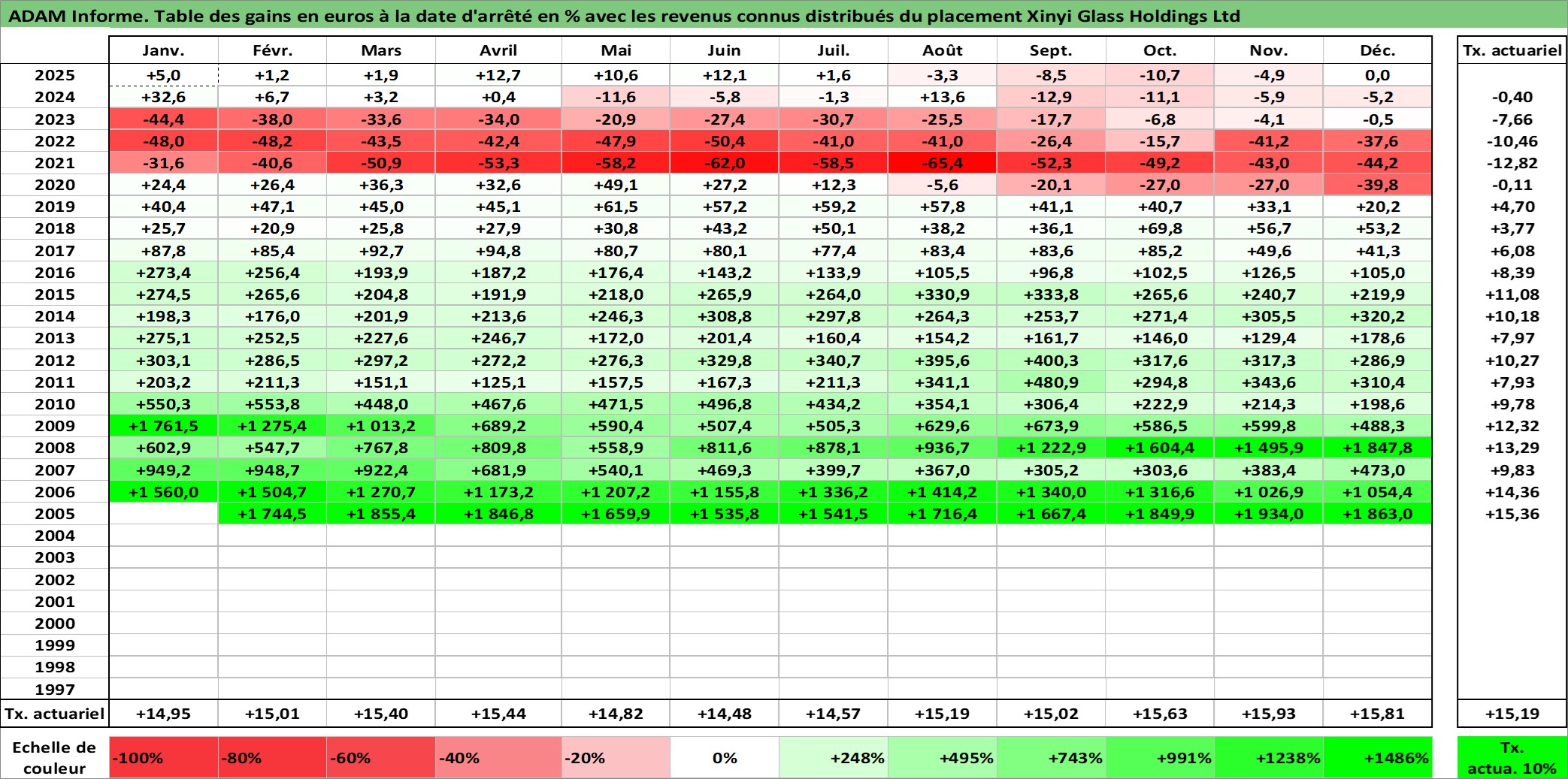This screenshot has width=1568, height=779.
Task: Click bottom-row actuarial rate +15,93
Action: pyautogui.click(x=1269, y=714)
